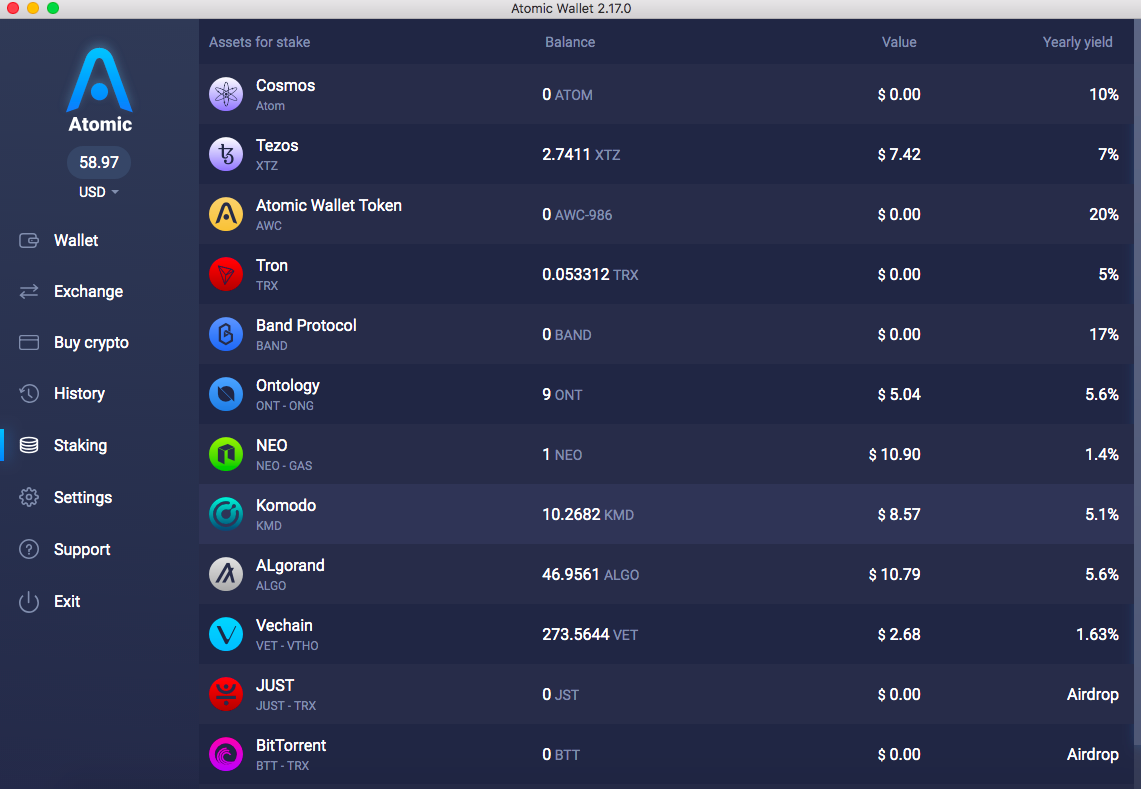Click the NEO coin icon
Image resolution: width=1141 pixels, height=789 pixels.
pos(226,454)
